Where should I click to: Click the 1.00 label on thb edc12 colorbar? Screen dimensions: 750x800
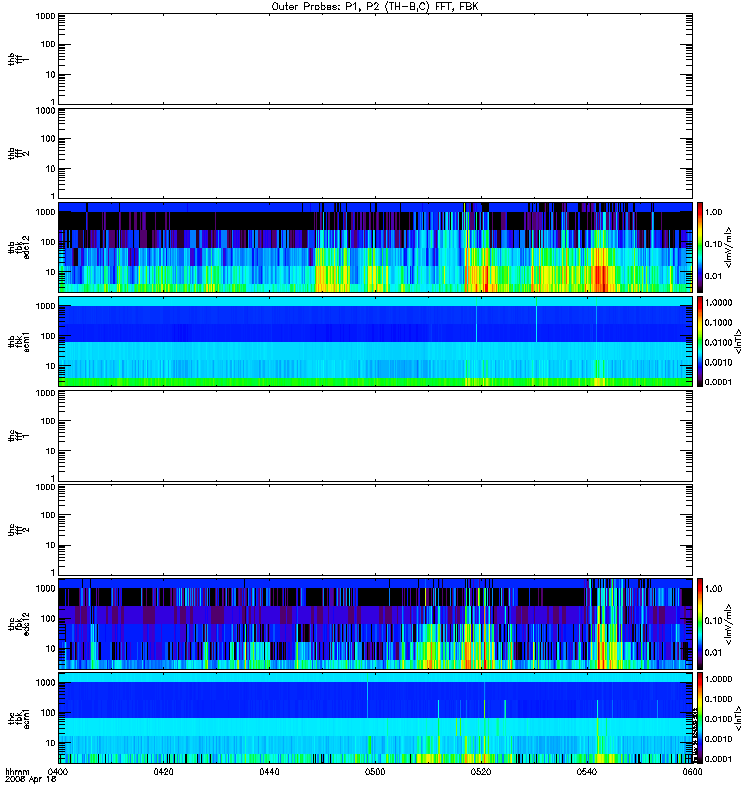pyautogui.click(x=713, y=212)
